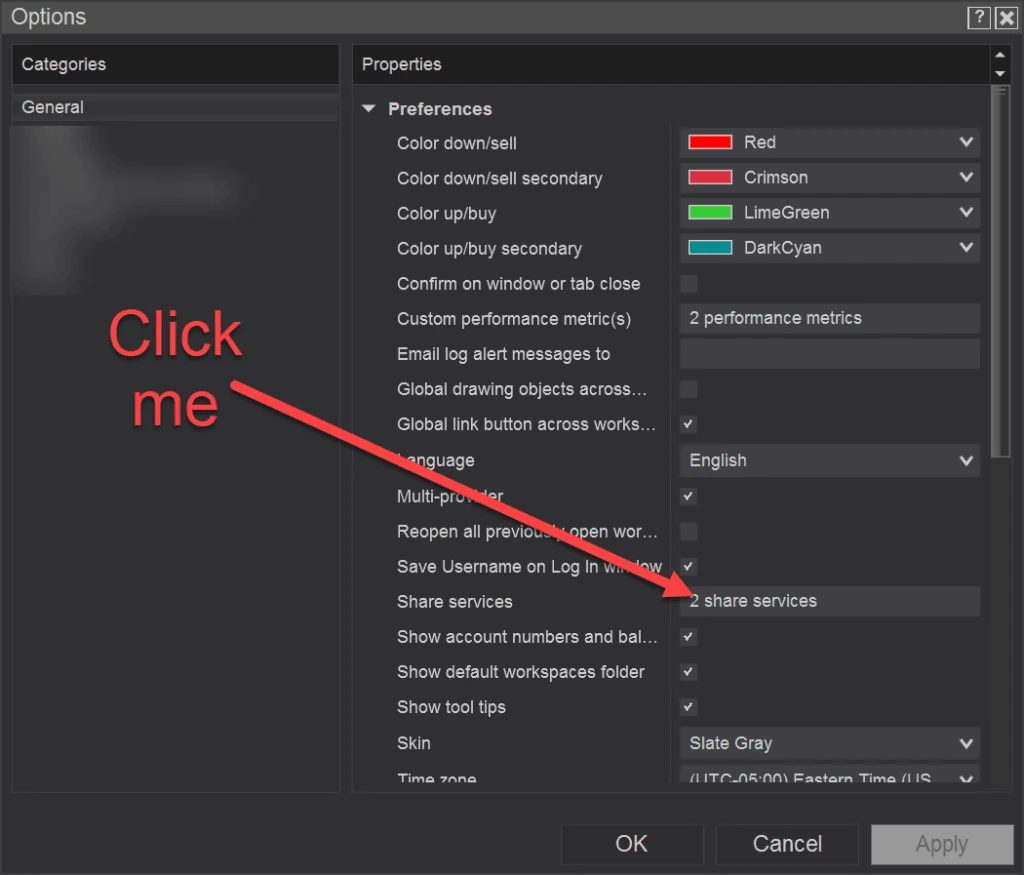Click the DarkCyan color swatch
The image size is (1024, 875).
pyautogui.click(x=710, y=248)
